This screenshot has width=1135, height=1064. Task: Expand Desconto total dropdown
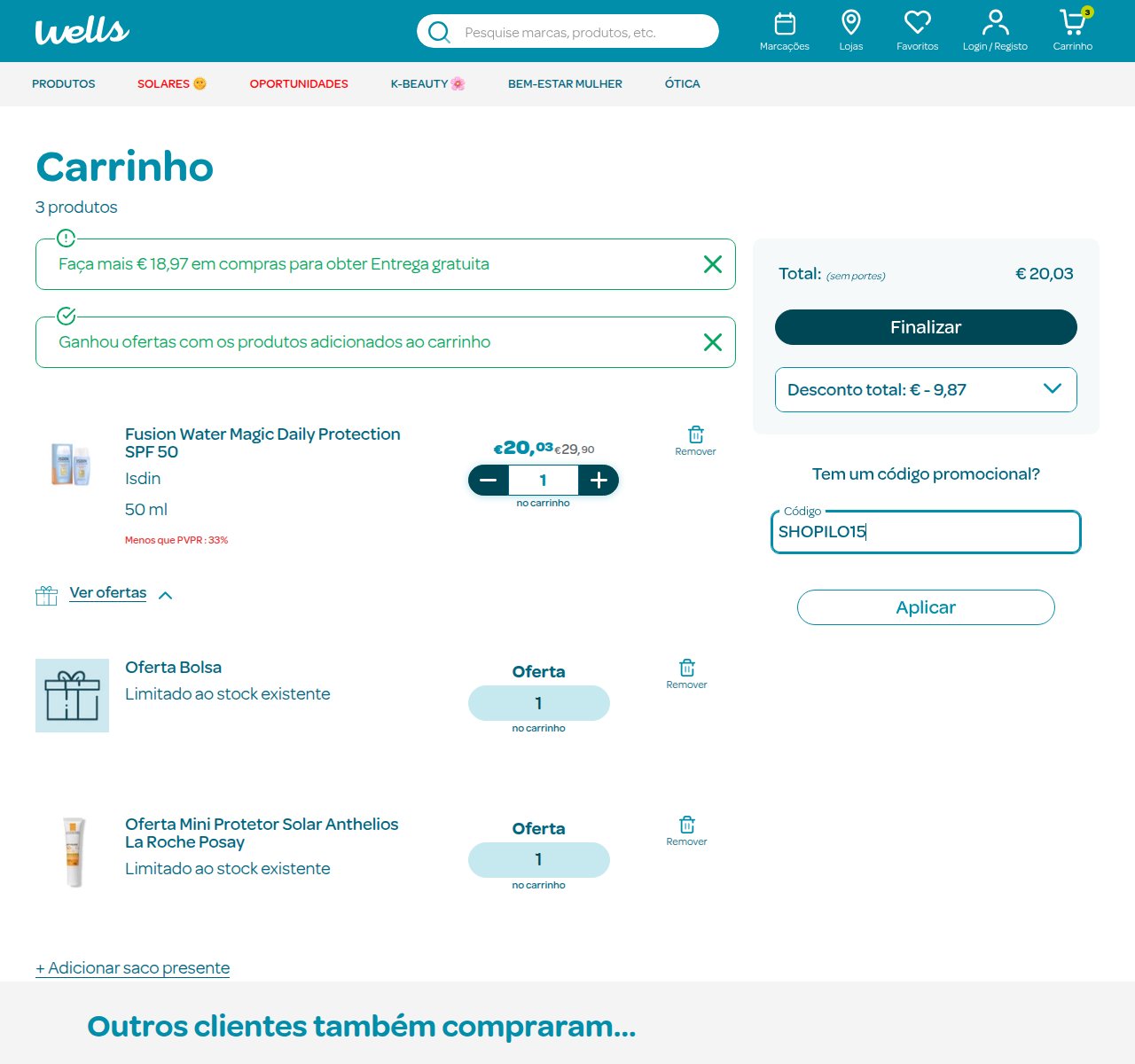coord(926,390)
